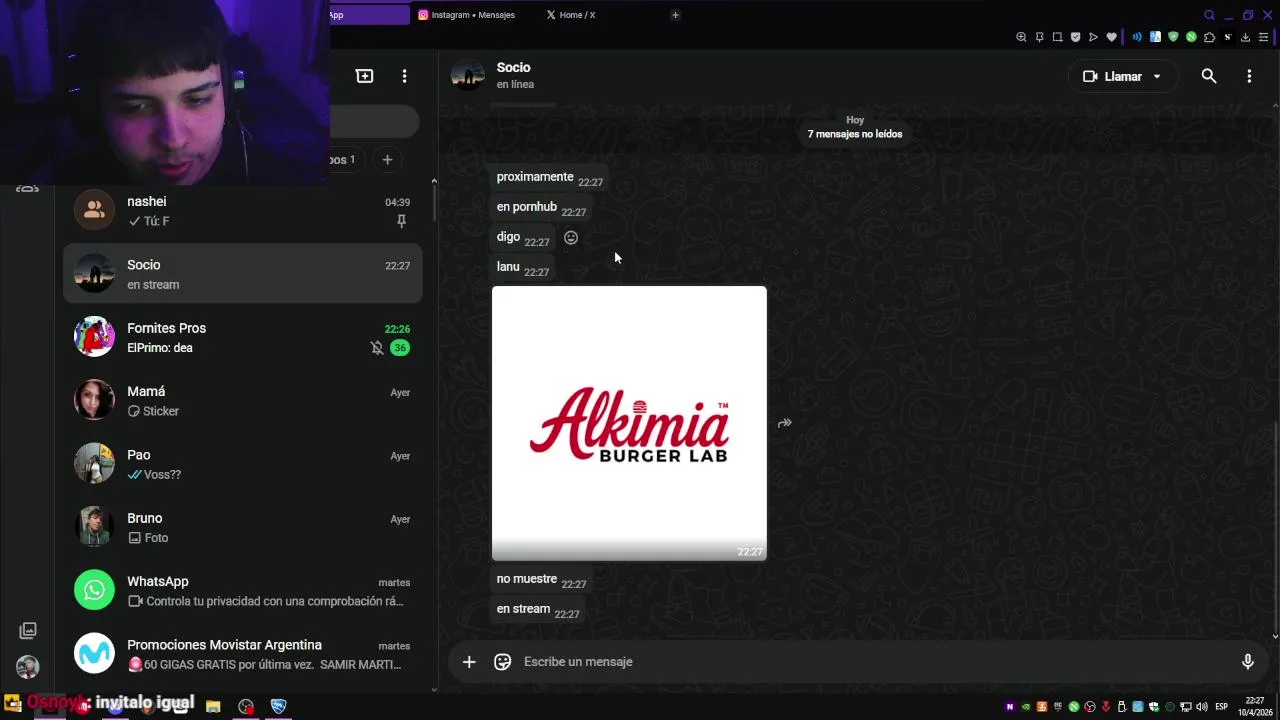1280x720 pixels.
Task: Search within the Socio conversation
Action: (1209, 76)
